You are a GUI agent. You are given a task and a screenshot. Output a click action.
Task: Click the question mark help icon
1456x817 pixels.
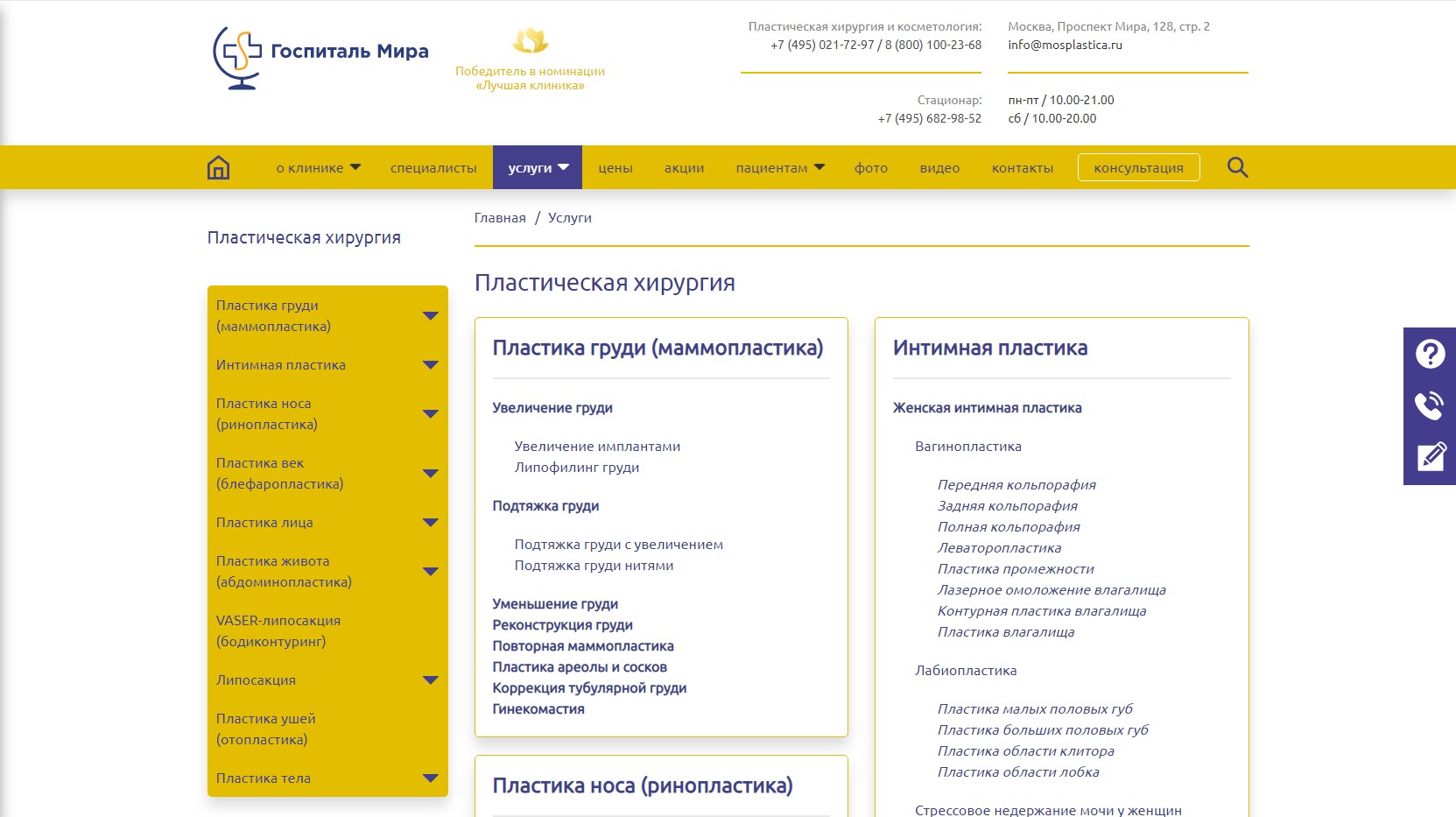1430,354
